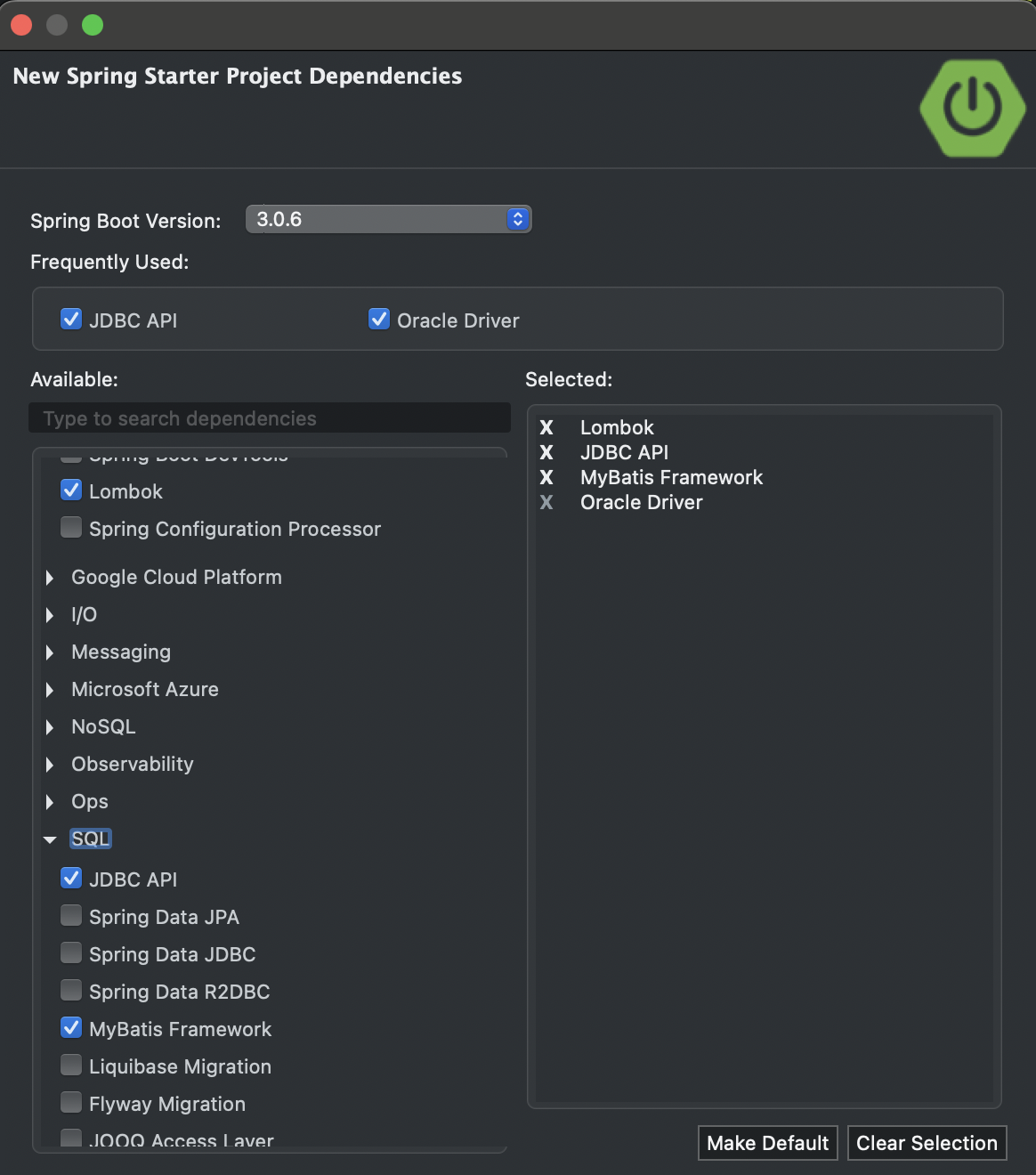Expand the NoSQL category
The image size is (1036, 1175).
[x=50, y=727]
